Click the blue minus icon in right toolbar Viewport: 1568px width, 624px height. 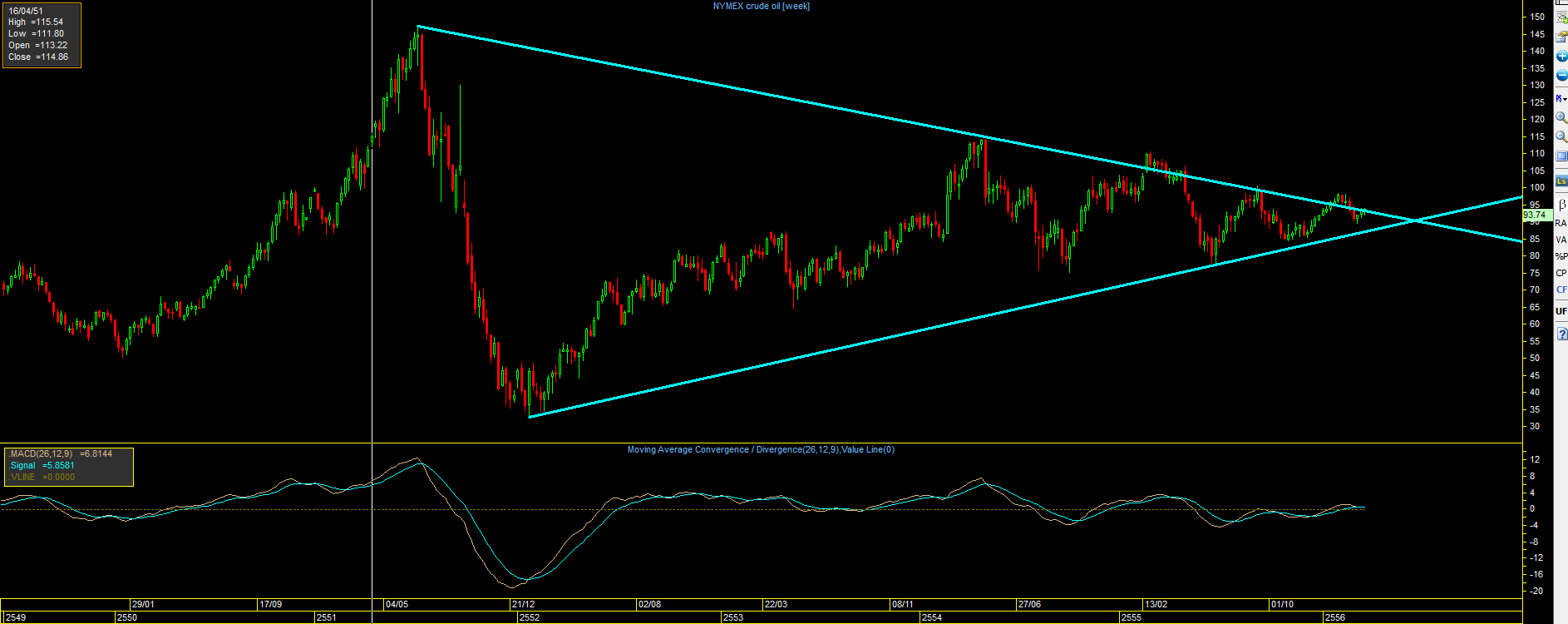(x=1561, y=76)
